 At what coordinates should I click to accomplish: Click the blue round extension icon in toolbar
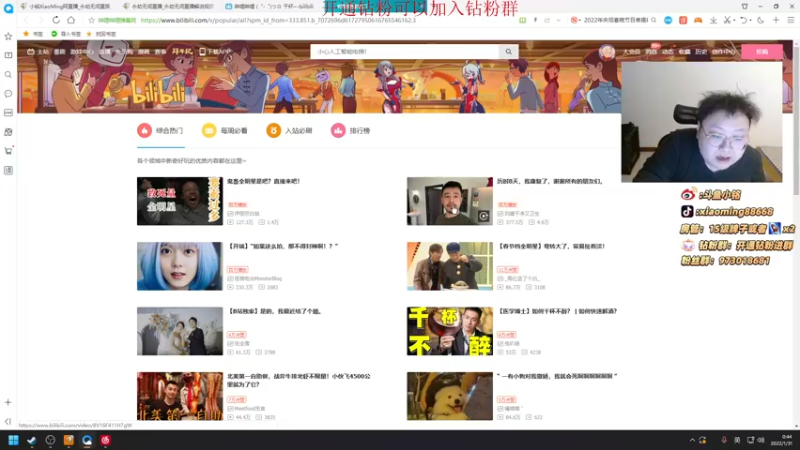click(668, 20)
